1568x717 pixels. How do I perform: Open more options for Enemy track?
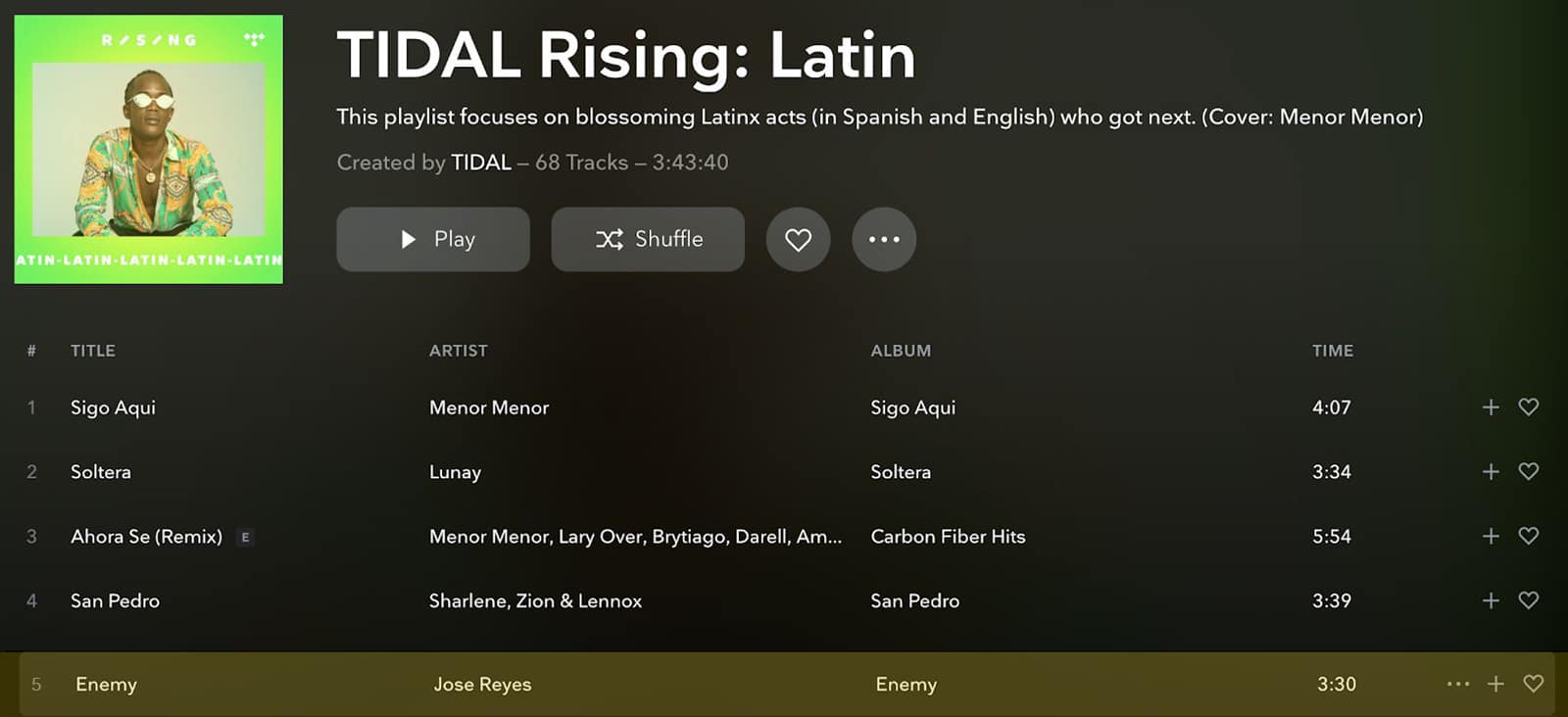(1458, 684)
